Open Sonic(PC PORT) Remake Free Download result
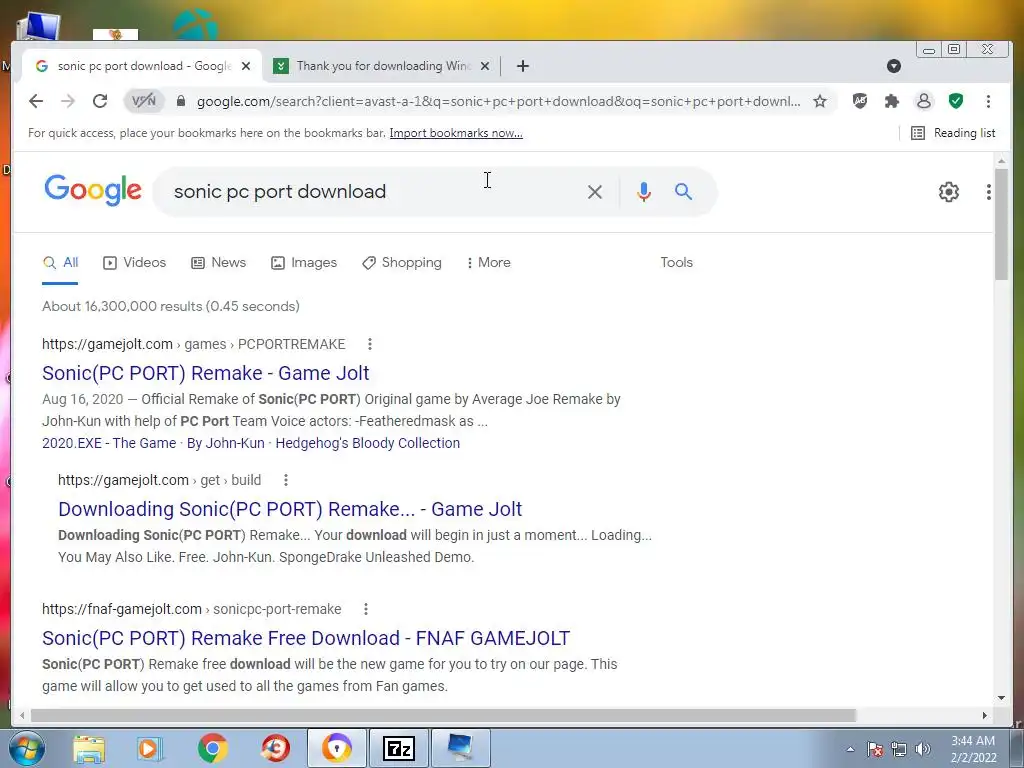Image resolution: width=1024 pixels, height=768 pixels. coord(306,638)
